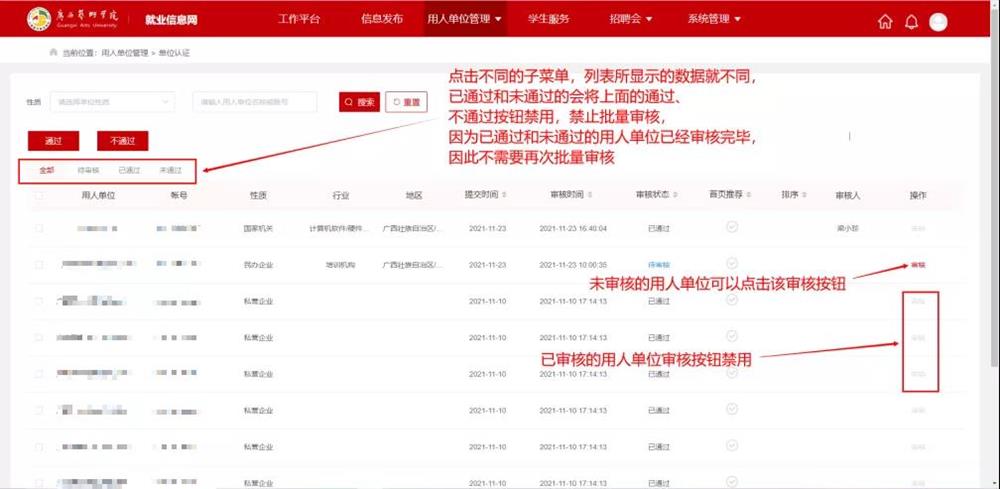Select the checkbox for the 民办企业 row
Viewport: 1000px width, 489px height.
pos(39,265)
